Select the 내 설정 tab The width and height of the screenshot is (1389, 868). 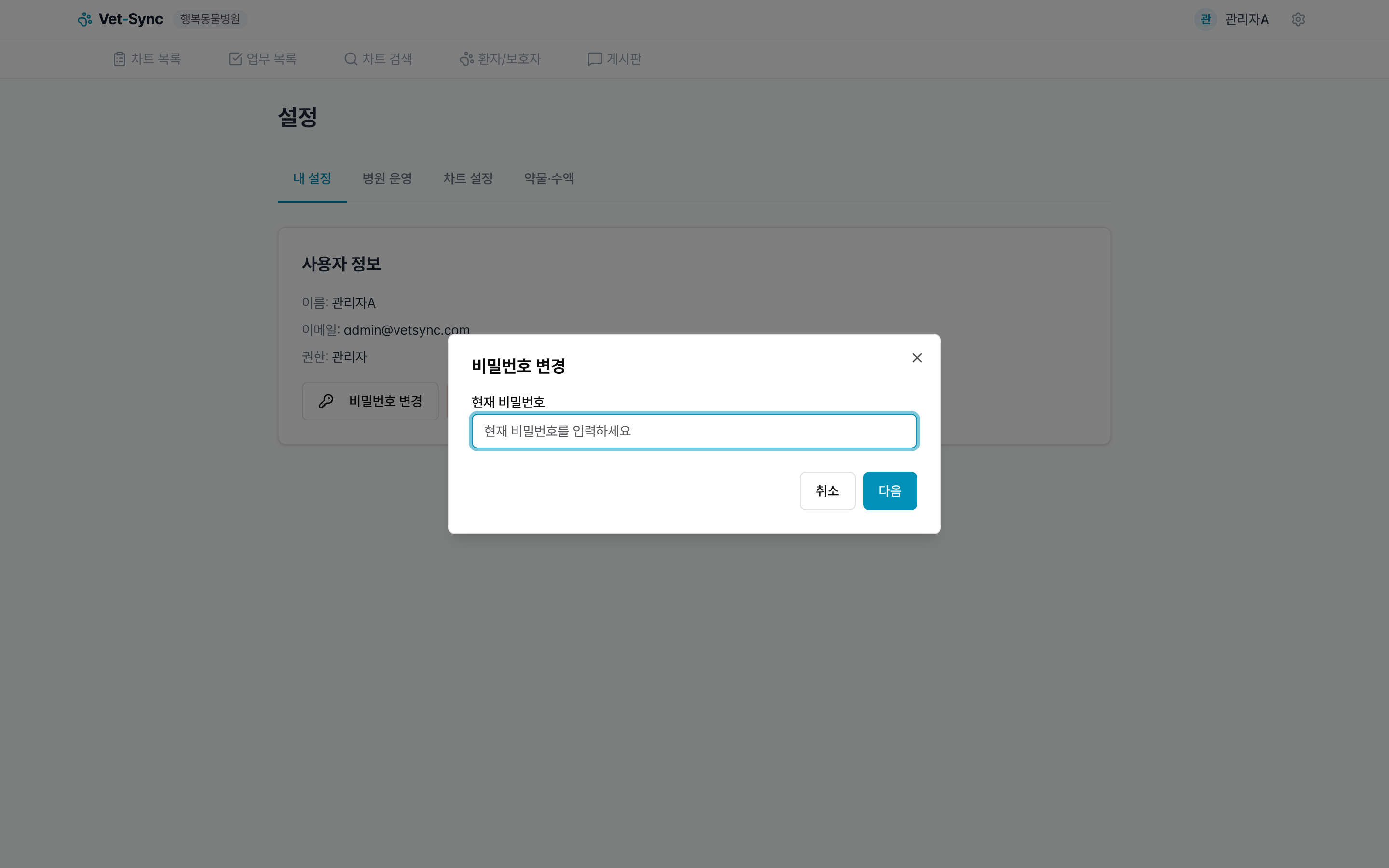312,178
